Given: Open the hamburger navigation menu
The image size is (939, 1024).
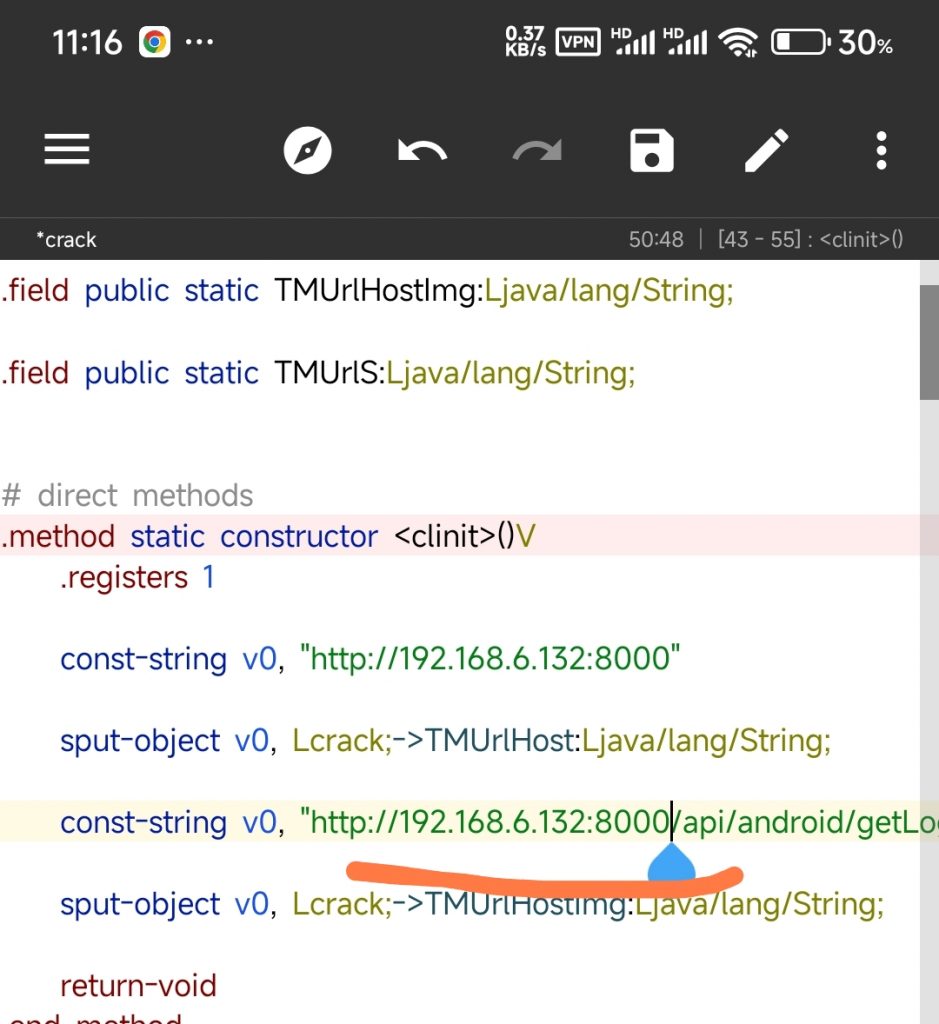Looking at the screenshot, I should (67, 151).
